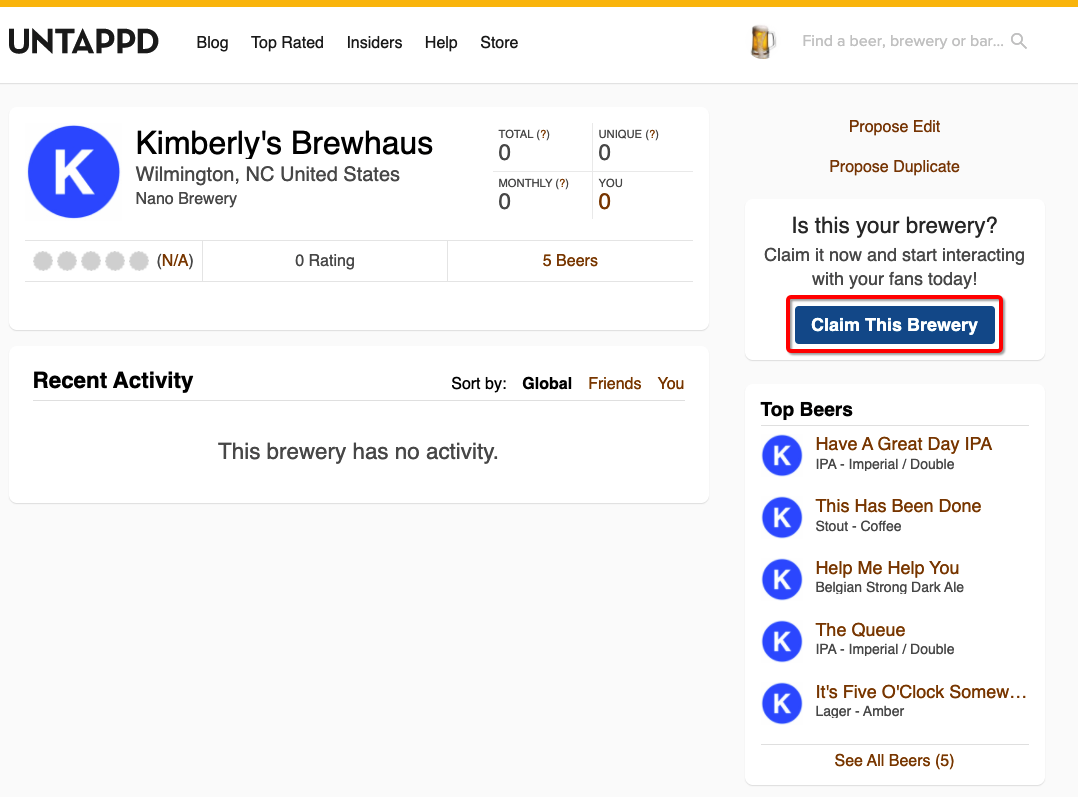Open the Blog from the navigation

tap(212, 42)
